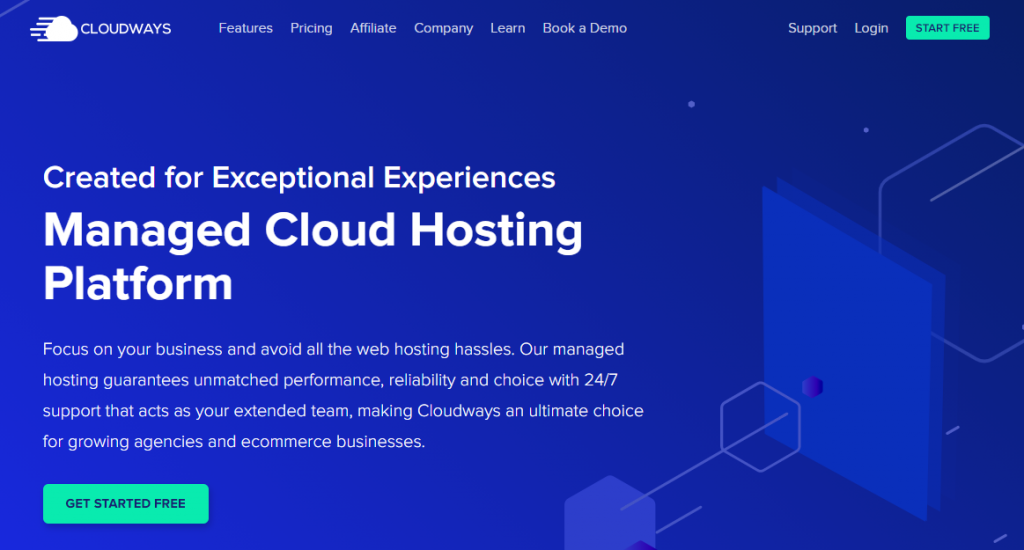The height and width of the screenshot is (550, 1024).
Task: Open the Features menu
Action: (246, 28)
